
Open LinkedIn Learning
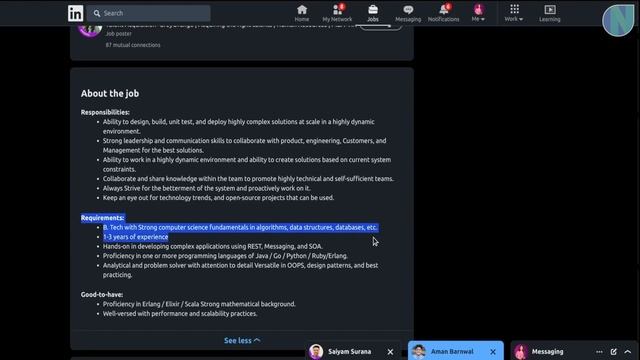pyautogui.click(x=549, y=13)
